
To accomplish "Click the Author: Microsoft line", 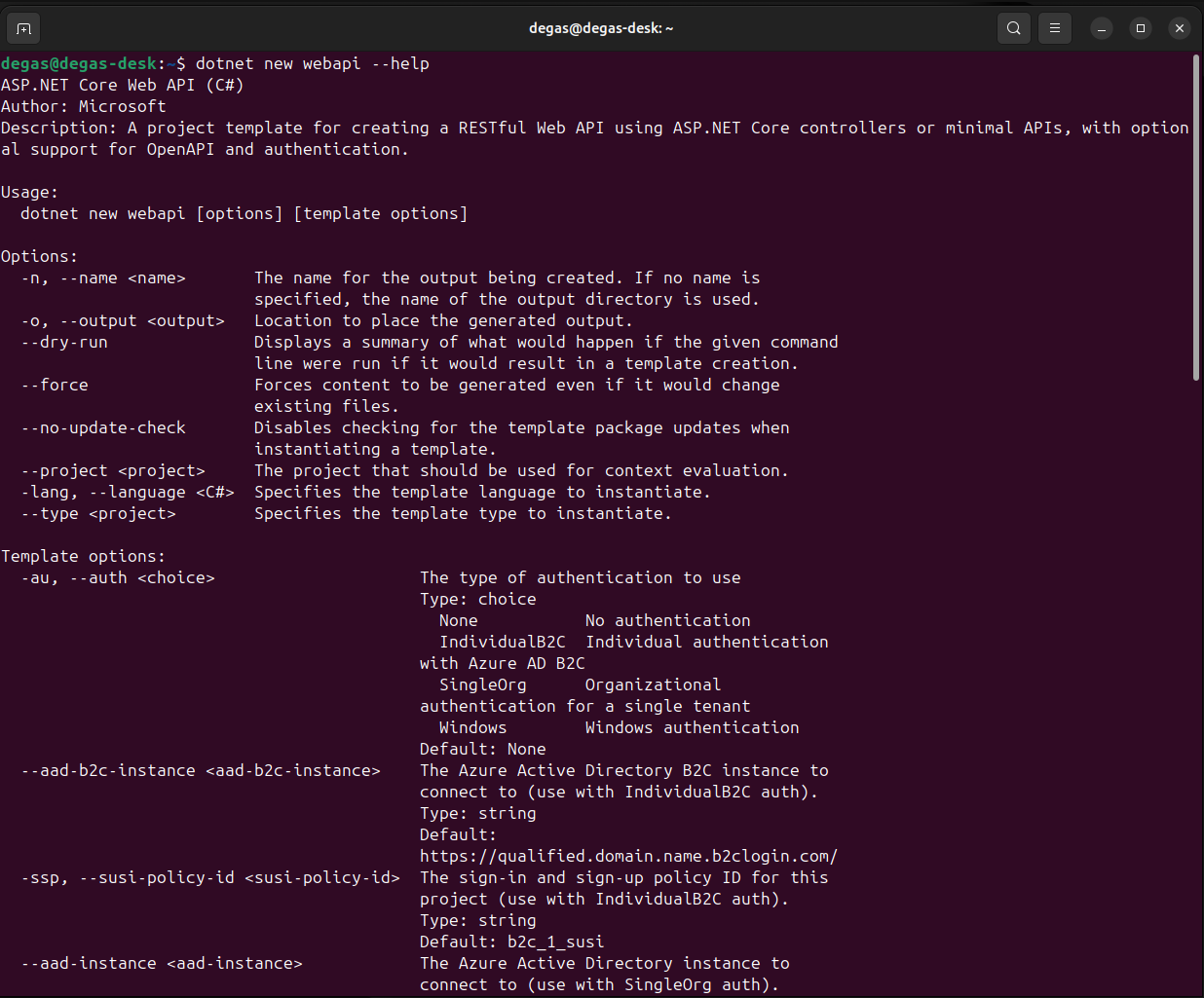I will point(84,106).
